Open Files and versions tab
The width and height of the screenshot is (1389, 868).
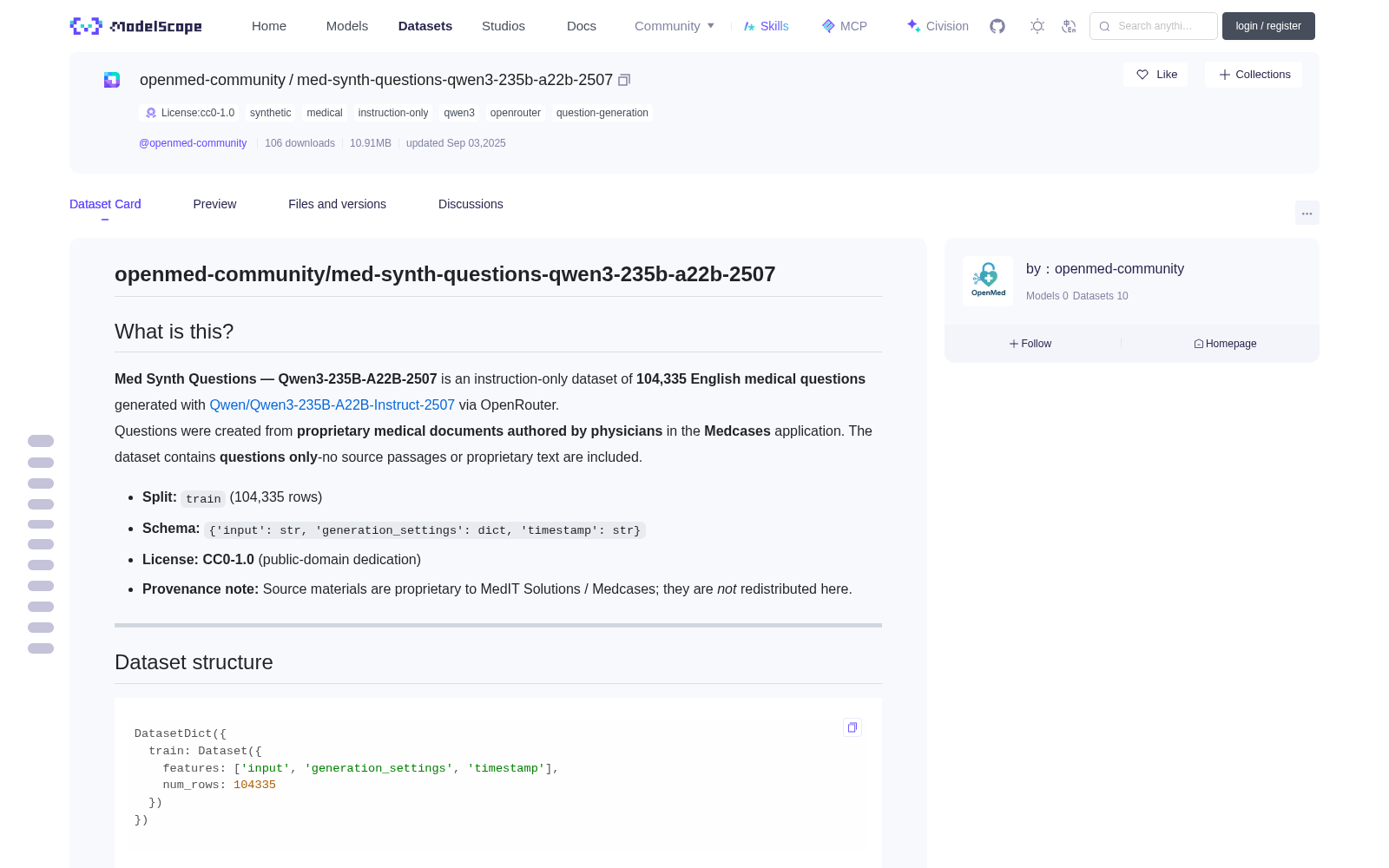(337, 204)
